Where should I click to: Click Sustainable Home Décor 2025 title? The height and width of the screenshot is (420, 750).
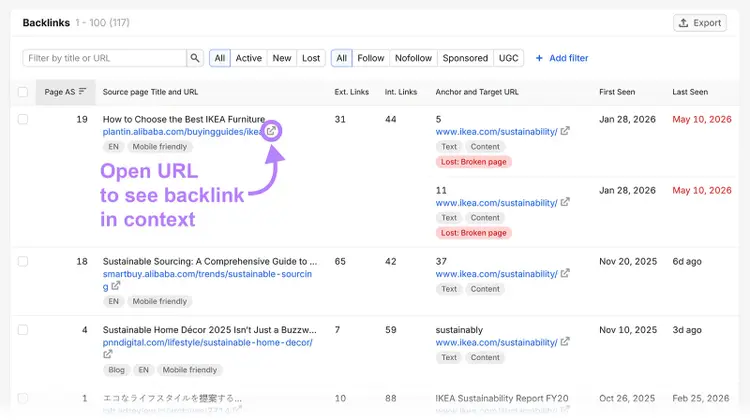click(x=210, y=330)
